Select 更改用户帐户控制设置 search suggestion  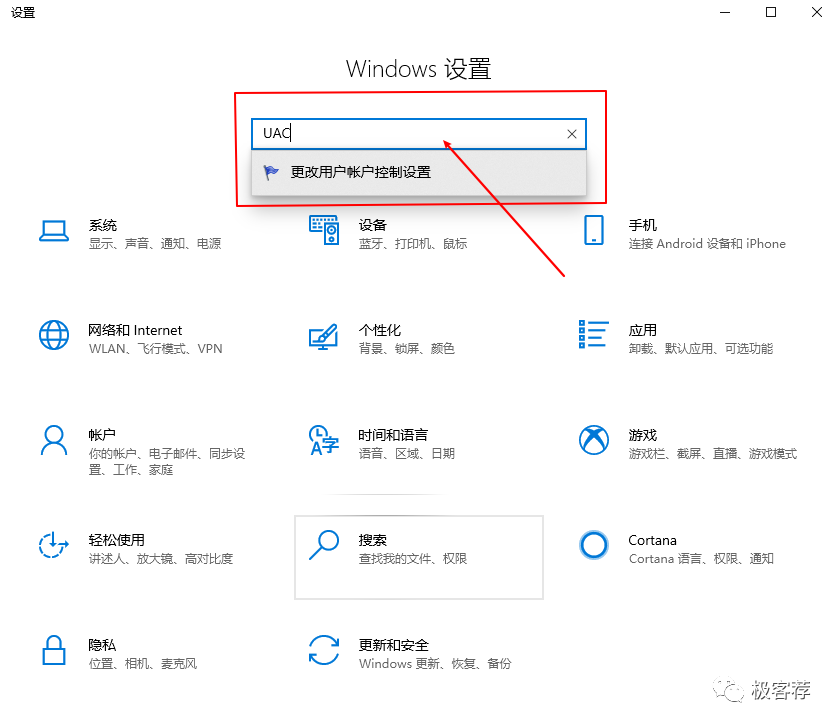[360, 172]
